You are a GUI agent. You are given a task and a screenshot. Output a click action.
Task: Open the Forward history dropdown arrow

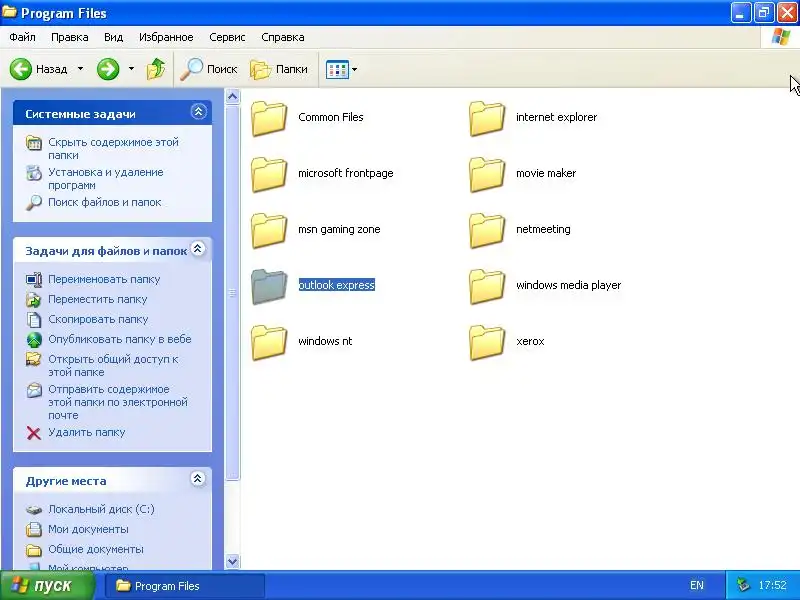coord(131,69)
